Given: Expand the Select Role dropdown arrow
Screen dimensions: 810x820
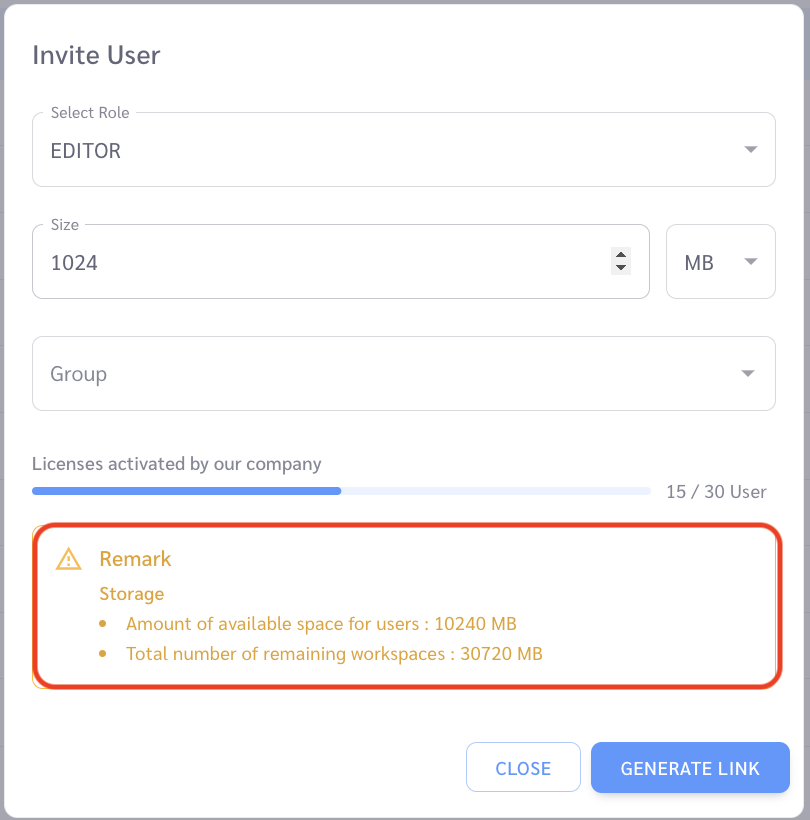Looking at the screenshot, I should click(x=751, y=150).
